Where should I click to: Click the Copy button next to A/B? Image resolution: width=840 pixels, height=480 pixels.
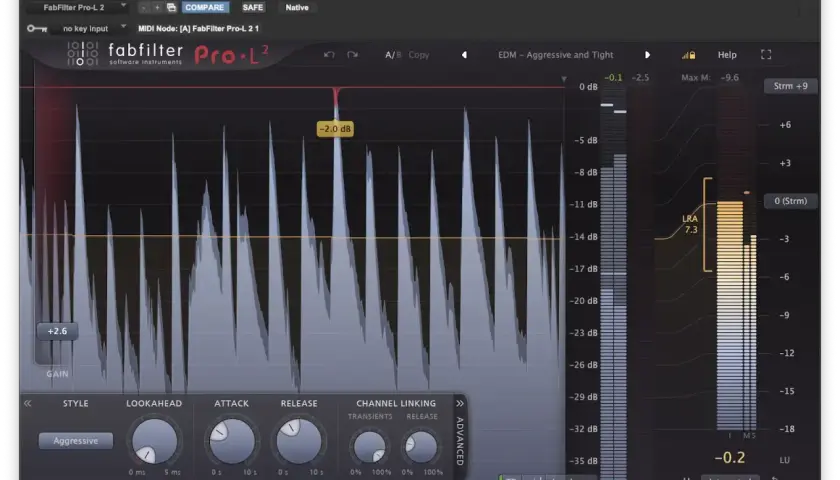point(418,55)
